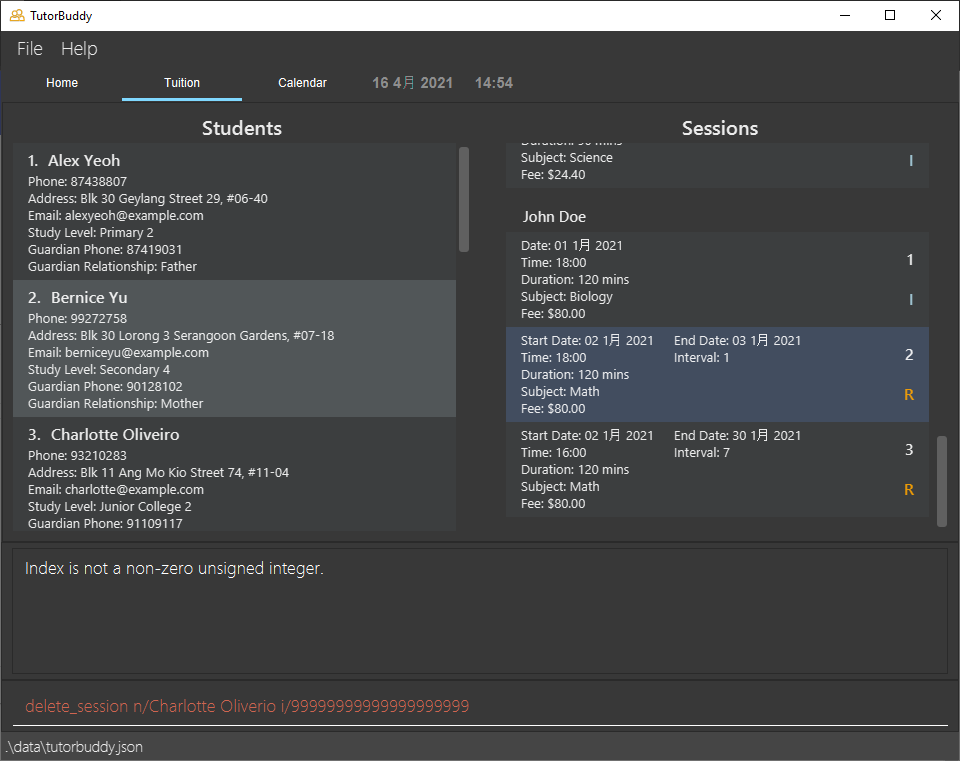
Task: Open the Help menu
Action: pos(79,48)
